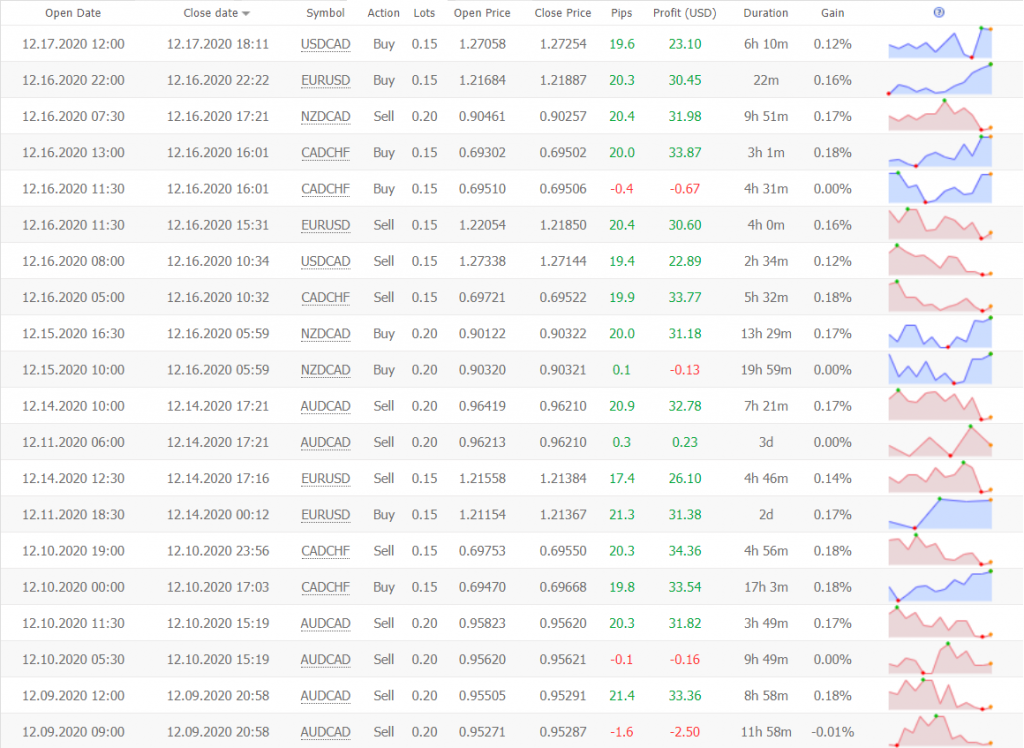Sort by the Close Price column header

point(562,13)
